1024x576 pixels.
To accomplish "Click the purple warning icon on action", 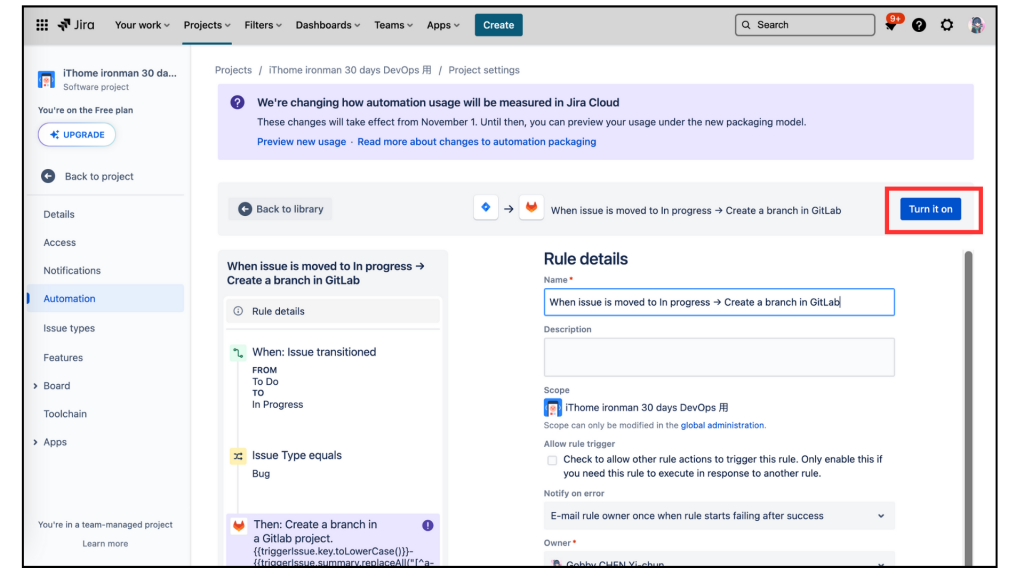I will click(x=428, y=525).
